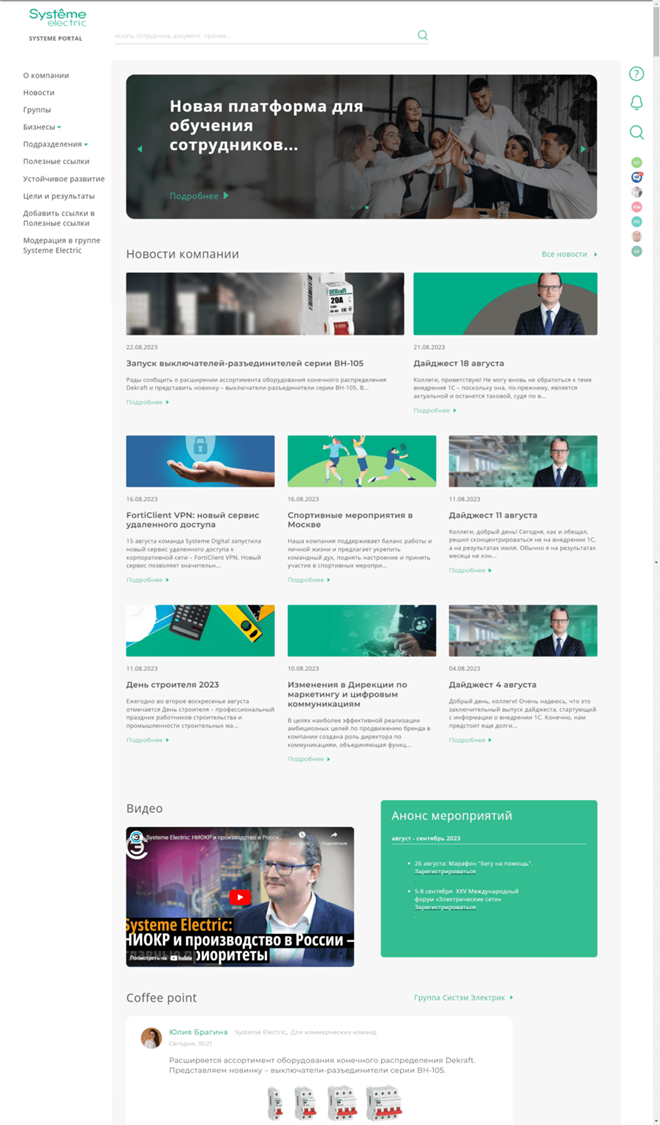Open FortiClient VPN news image

tap(200, 461)
